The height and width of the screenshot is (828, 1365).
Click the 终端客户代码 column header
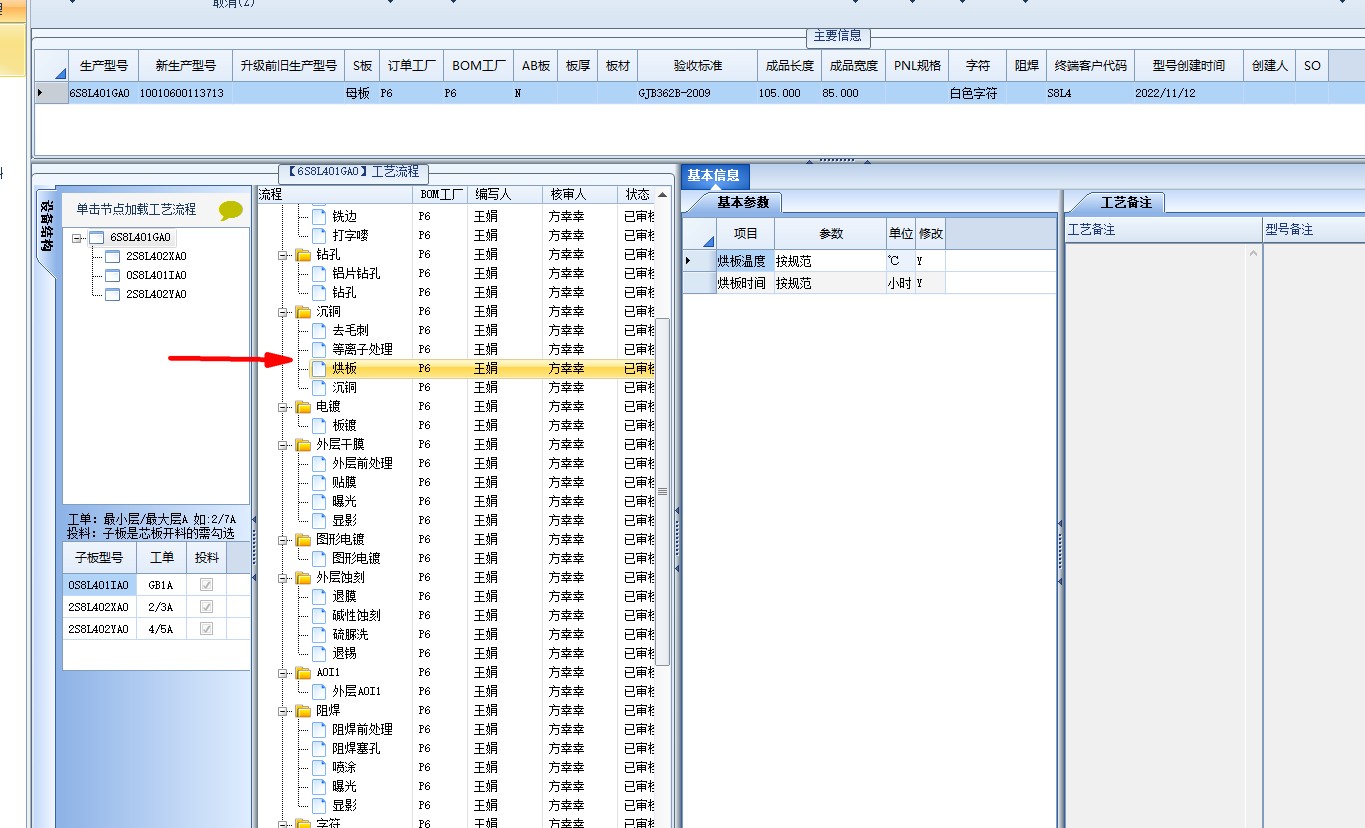click(1090, 65)
